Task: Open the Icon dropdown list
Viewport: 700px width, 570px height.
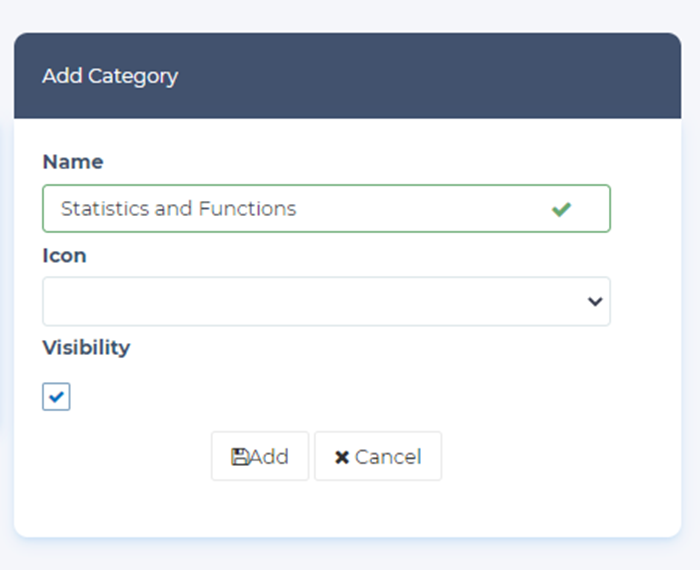Action: (326, 301)
